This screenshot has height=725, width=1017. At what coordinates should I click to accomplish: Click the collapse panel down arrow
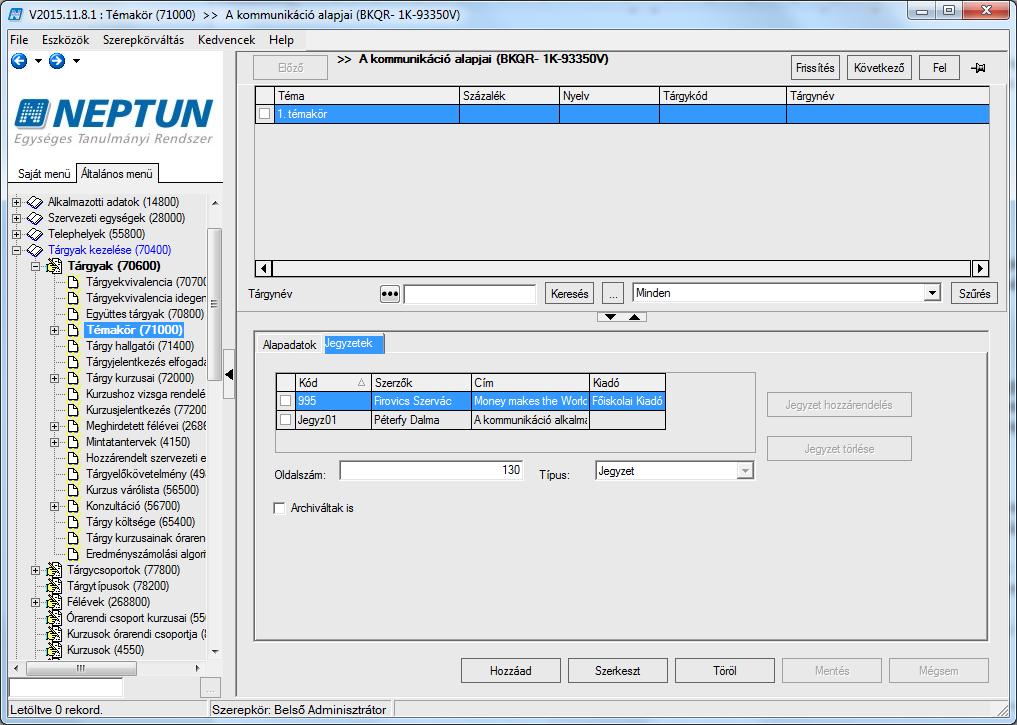610,316
